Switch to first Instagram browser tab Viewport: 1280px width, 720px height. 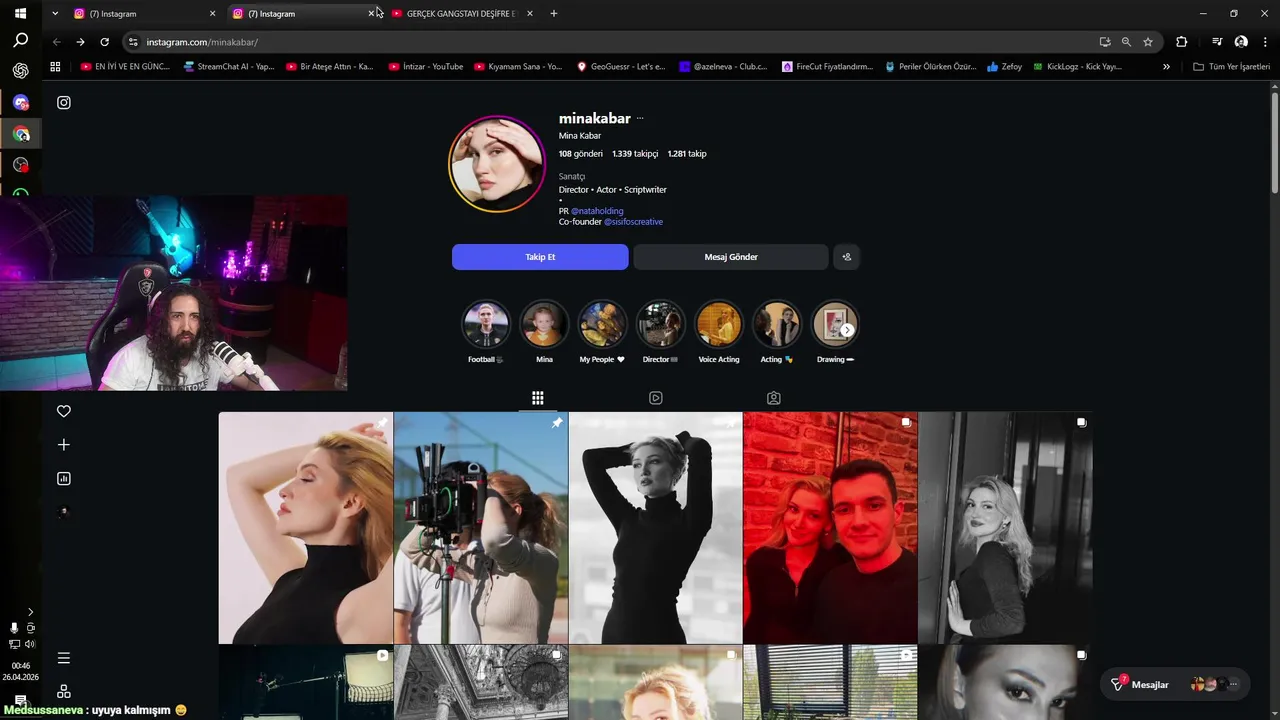[x=146, y=14]
